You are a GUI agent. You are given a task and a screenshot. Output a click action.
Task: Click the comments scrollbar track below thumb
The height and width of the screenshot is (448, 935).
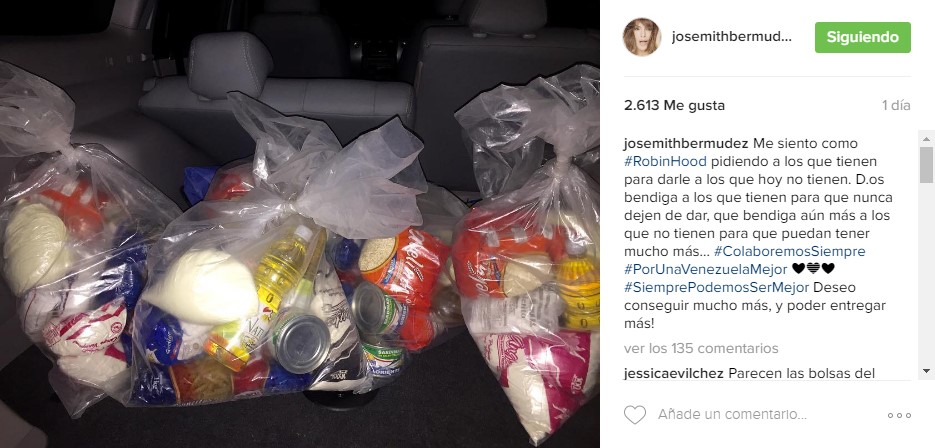coord(925,273)
